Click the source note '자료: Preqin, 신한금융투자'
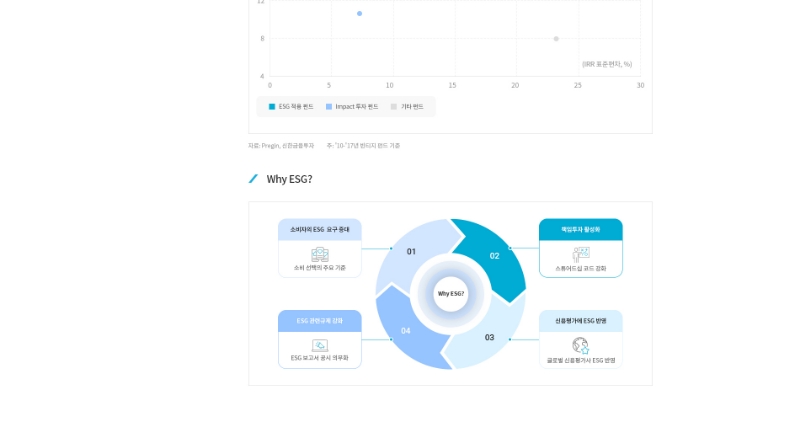The width and height of the screenshot is (800, 448). coord(281,146)
